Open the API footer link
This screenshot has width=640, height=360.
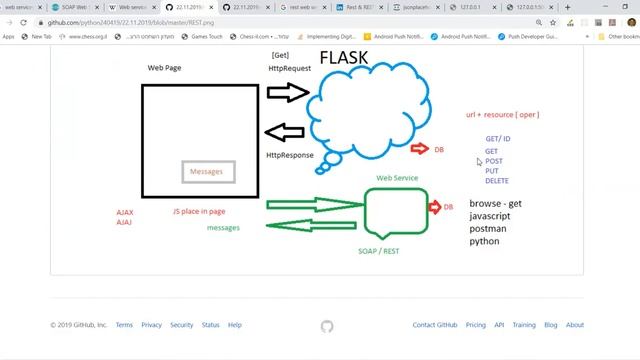499,325
